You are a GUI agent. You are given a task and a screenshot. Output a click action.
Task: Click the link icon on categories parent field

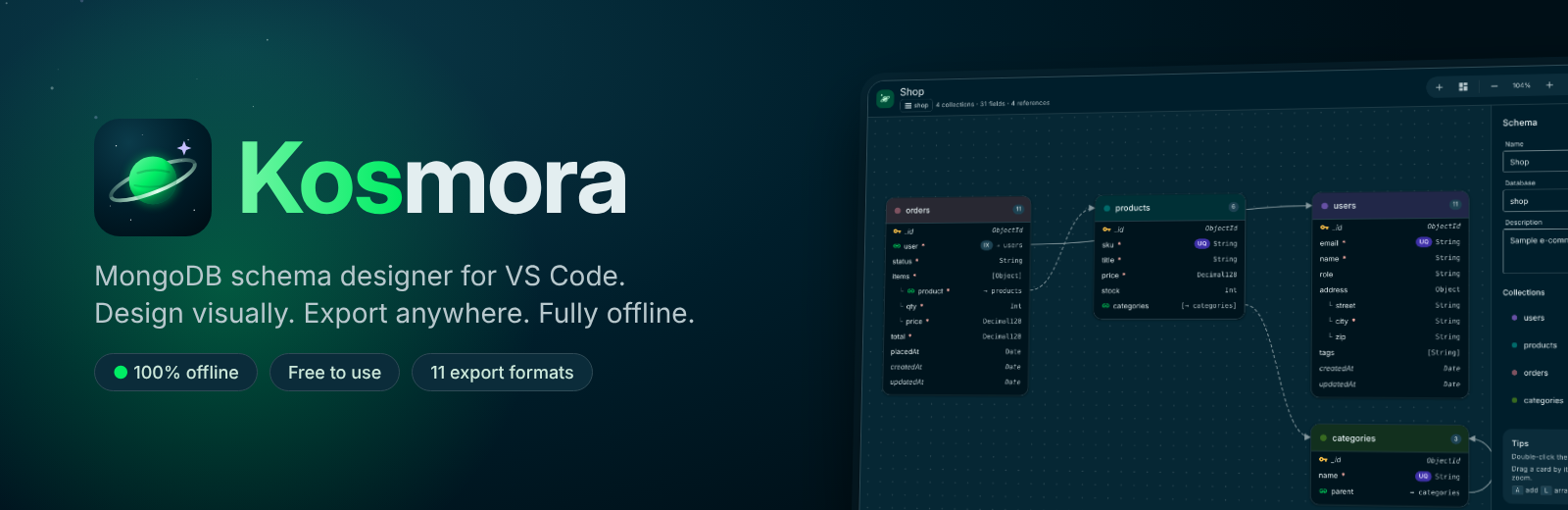click(x=1323, y=491)
